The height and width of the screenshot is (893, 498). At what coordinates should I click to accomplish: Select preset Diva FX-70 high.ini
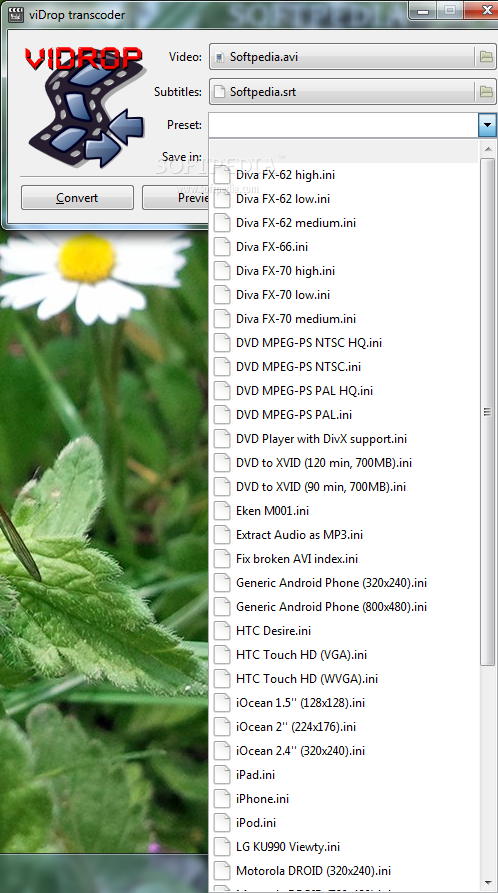click(344, 271)
